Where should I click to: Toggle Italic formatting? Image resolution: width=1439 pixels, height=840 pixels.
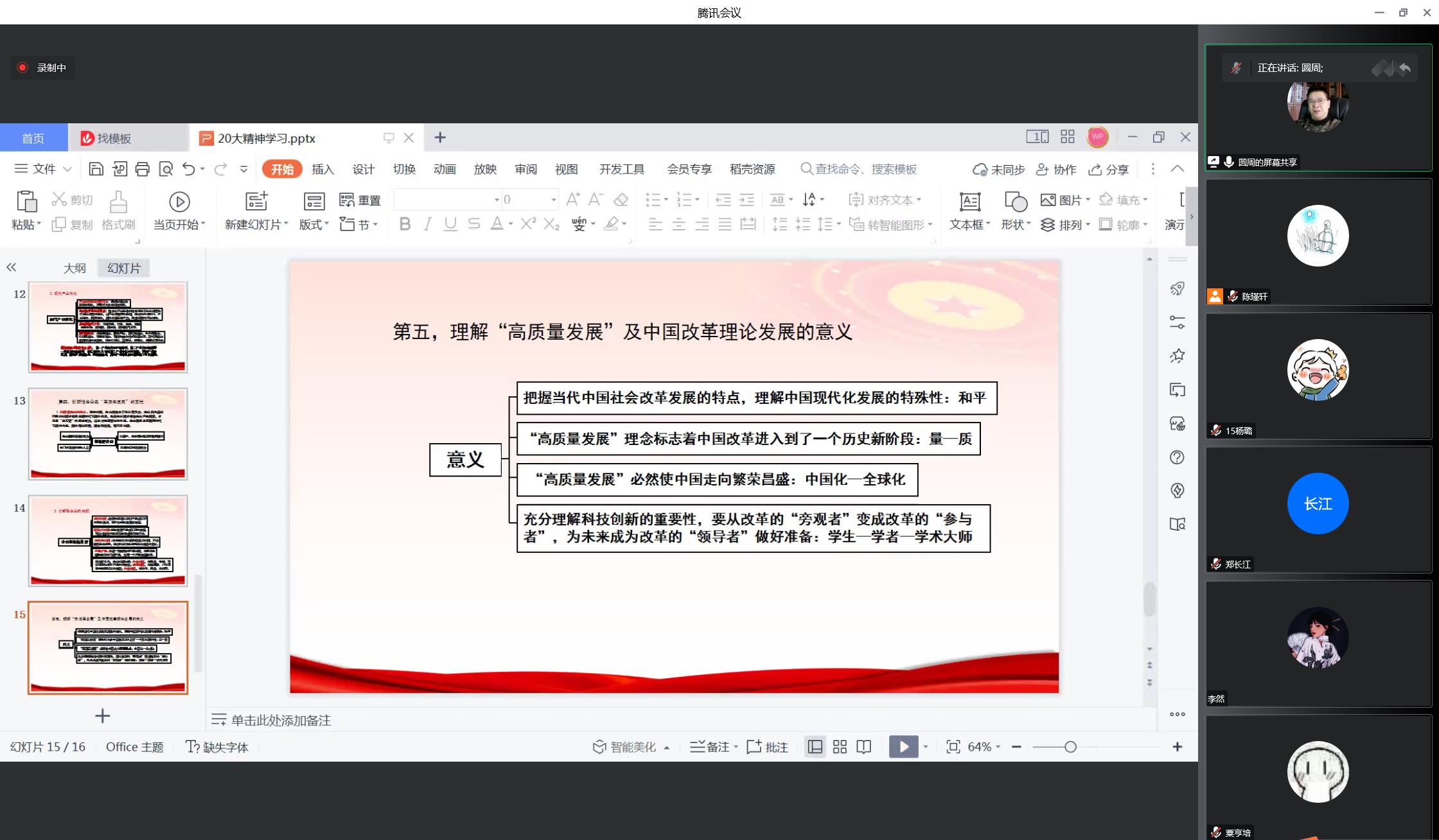pos(427,224)
